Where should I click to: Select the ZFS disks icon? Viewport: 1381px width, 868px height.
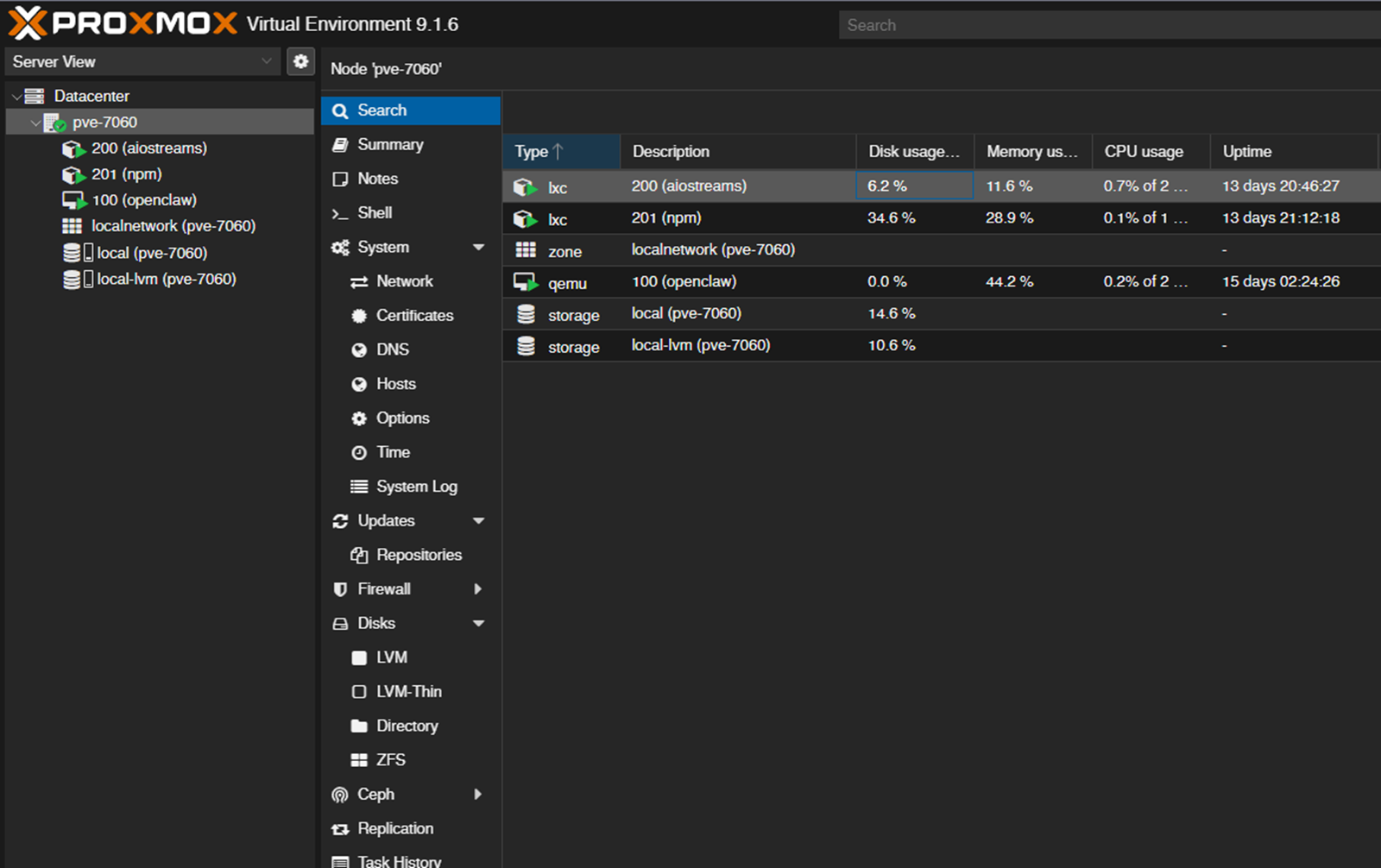[x=360, y=759]
